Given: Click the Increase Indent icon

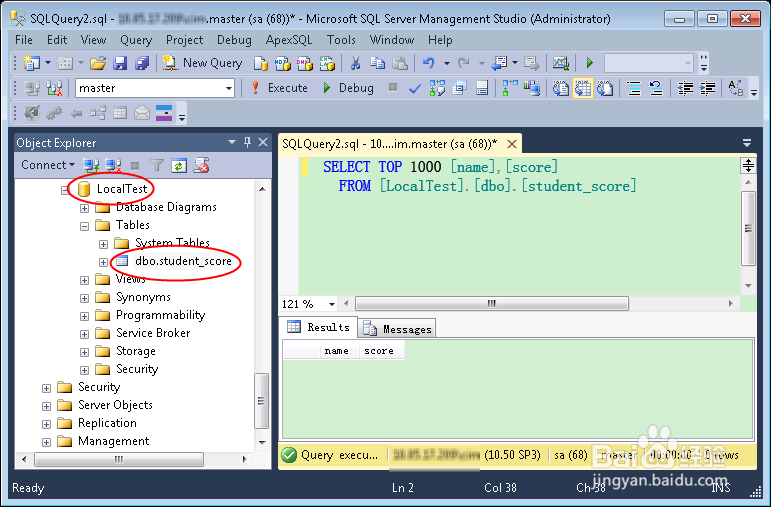Looking at the screenshot, I should [x=708, y=88].
